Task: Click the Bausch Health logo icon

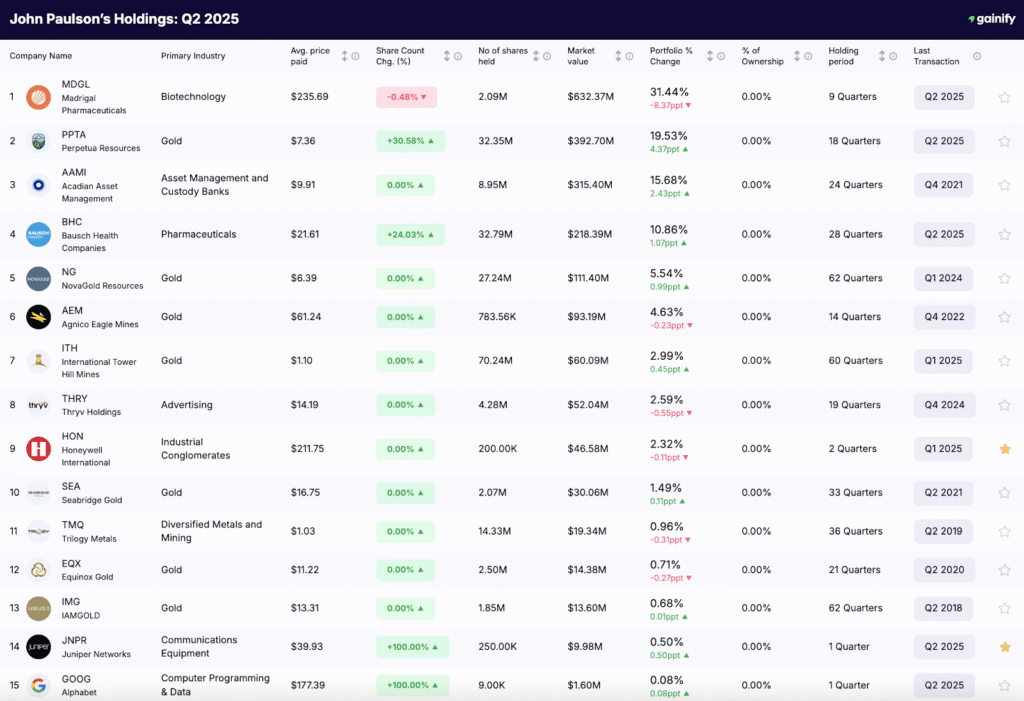Action: coord(39,235)
